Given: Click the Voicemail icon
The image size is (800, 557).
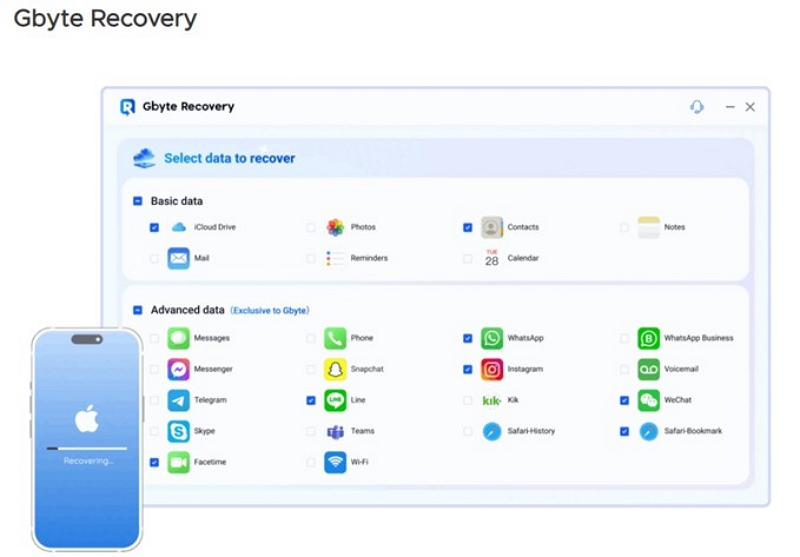Looking at the screenshot, I should pos(648,369).
